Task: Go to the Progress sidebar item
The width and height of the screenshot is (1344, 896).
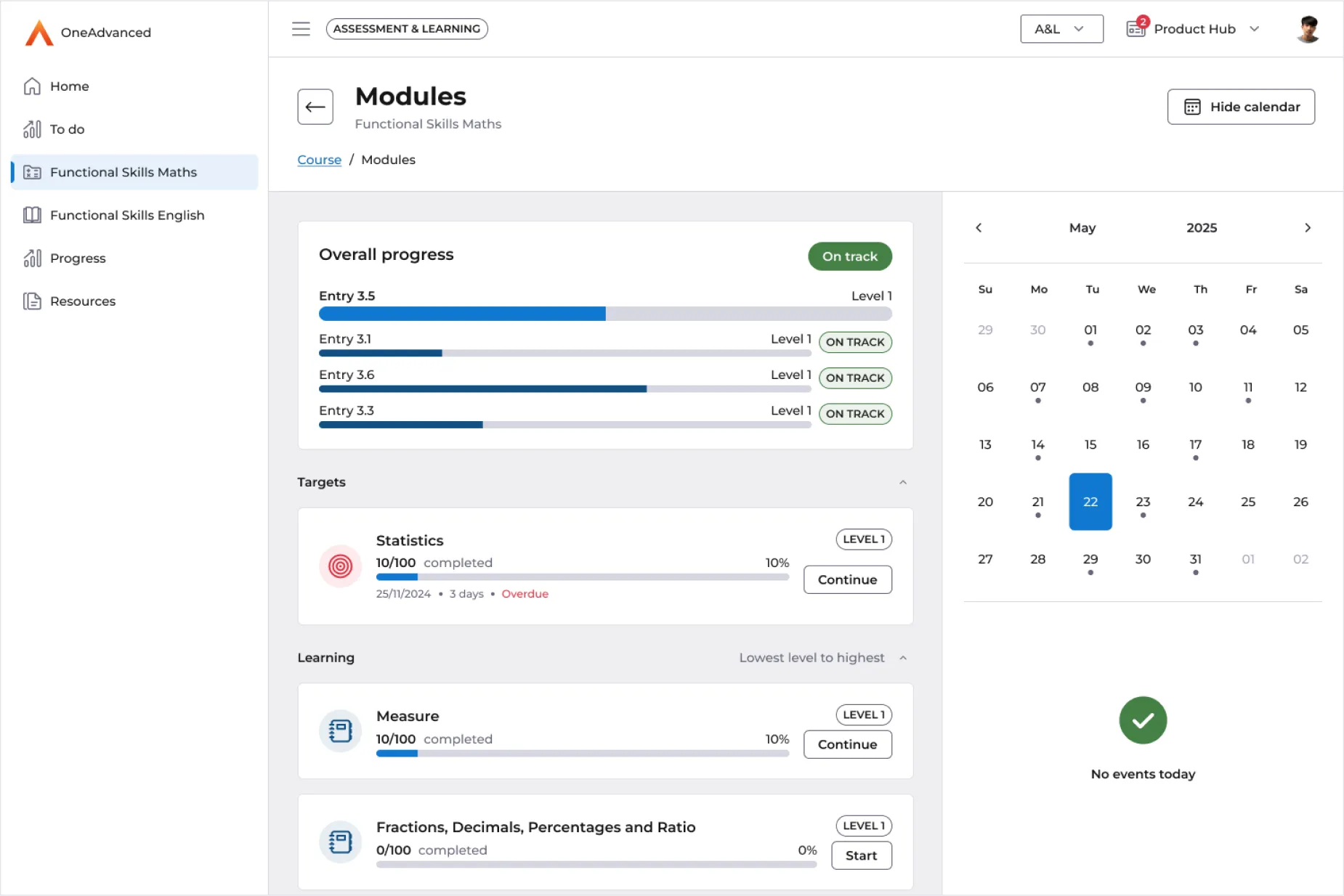Action: pyautogui.click(x=78, y=258)
